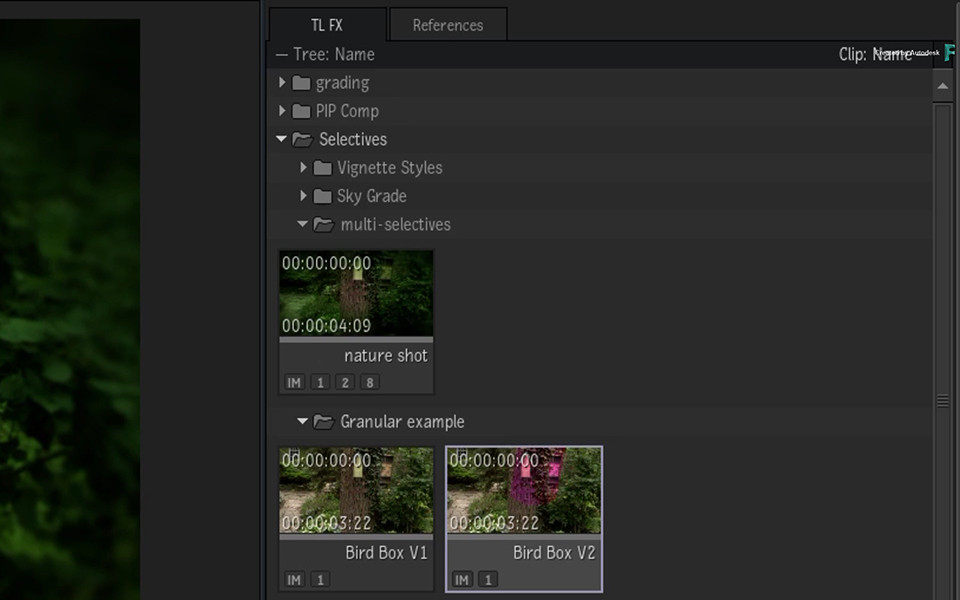
Task: Expand the grading folder arrow
Action: click(x=282, y=82)
